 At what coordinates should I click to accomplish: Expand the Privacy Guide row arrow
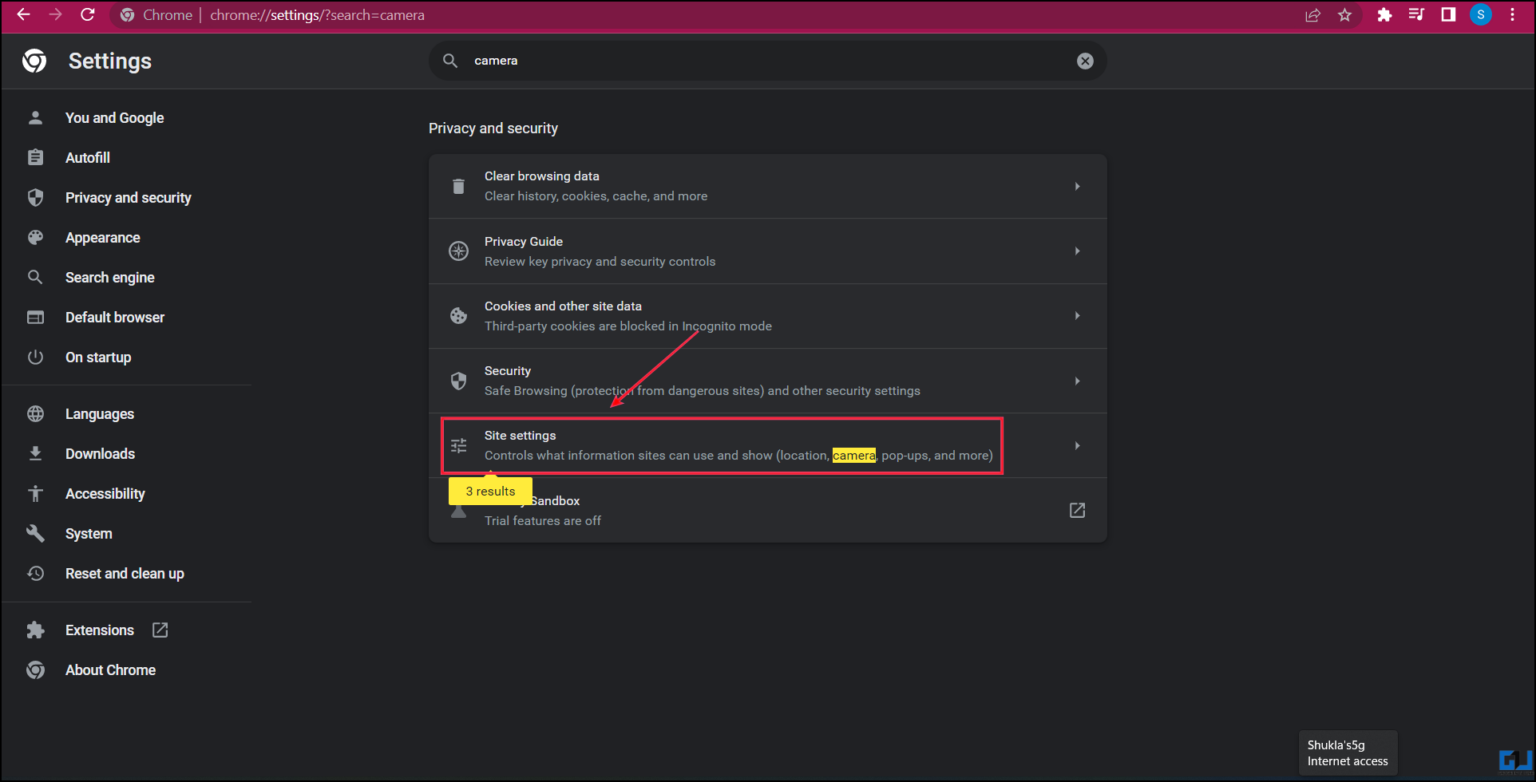1077,251
